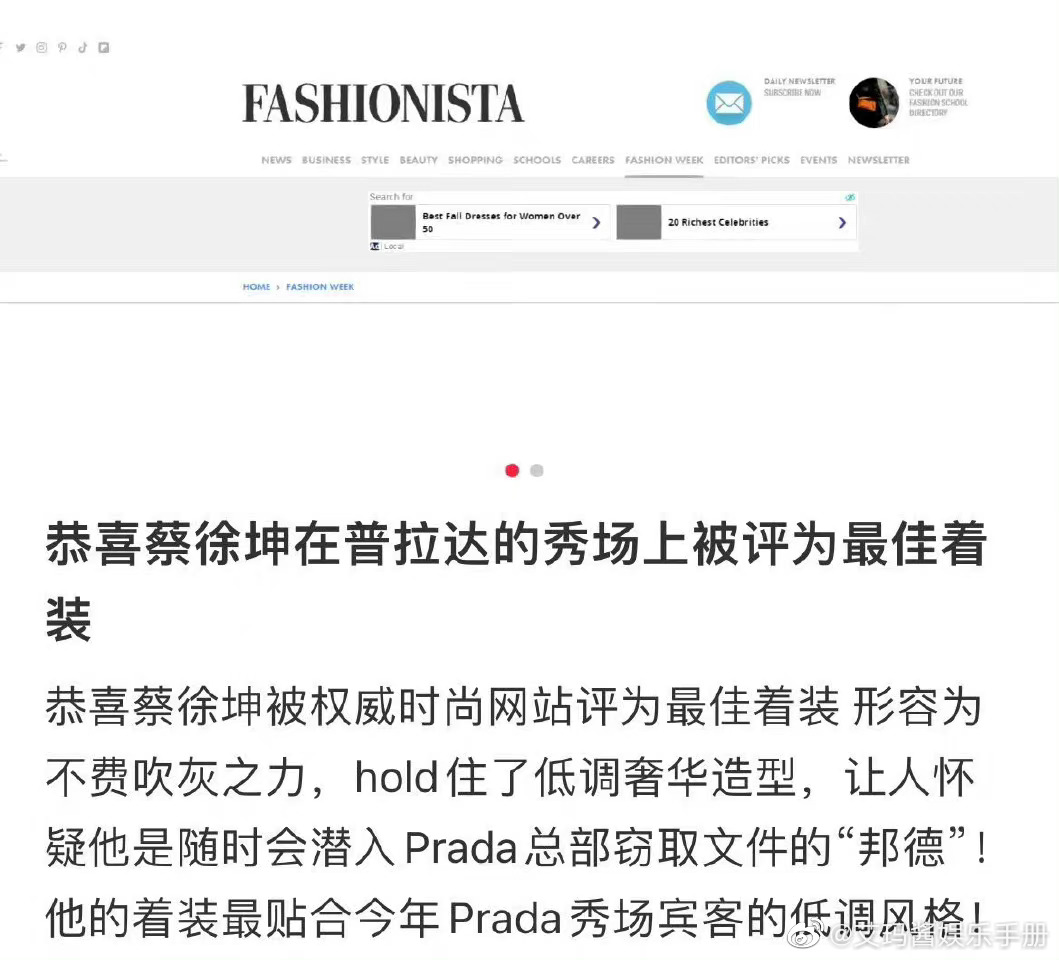Go to Editors' Picks section

click(x=752, y=160)
